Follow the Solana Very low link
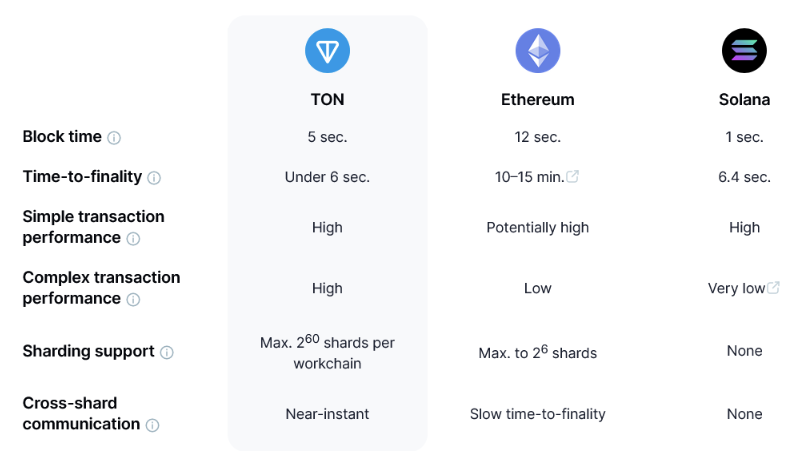 pyautogui.click(x=737, y=289)
